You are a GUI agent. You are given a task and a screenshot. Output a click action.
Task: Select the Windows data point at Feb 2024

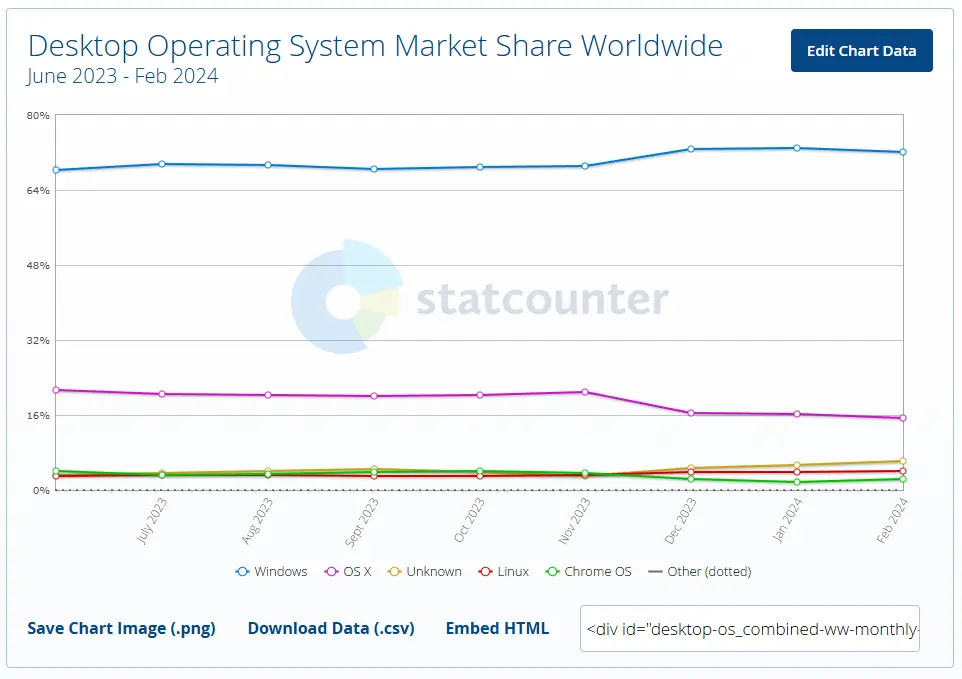point(902,152)
